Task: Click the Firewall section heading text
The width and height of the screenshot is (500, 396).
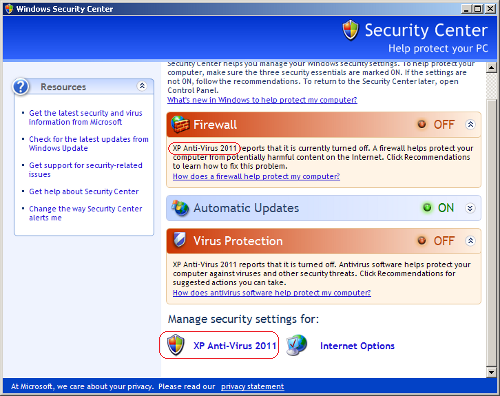Action: [x=215, y=125]
